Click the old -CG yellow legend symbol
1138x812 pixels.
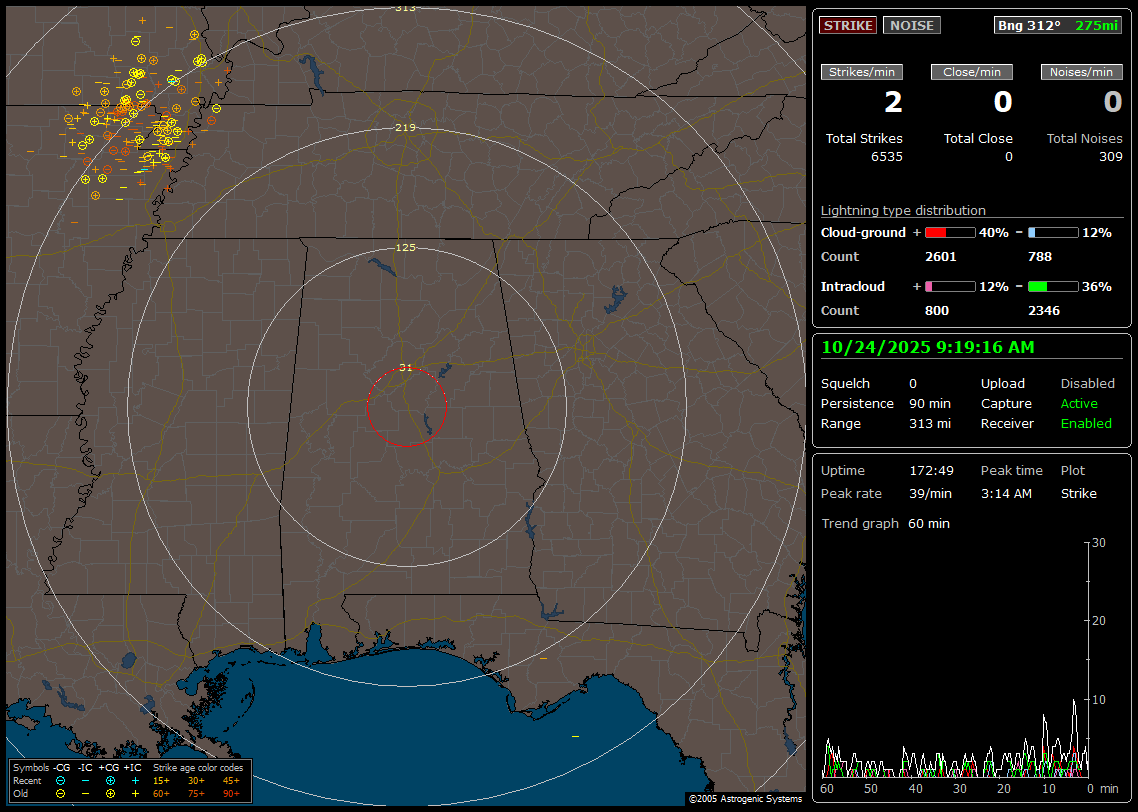(x=60, y=793)
